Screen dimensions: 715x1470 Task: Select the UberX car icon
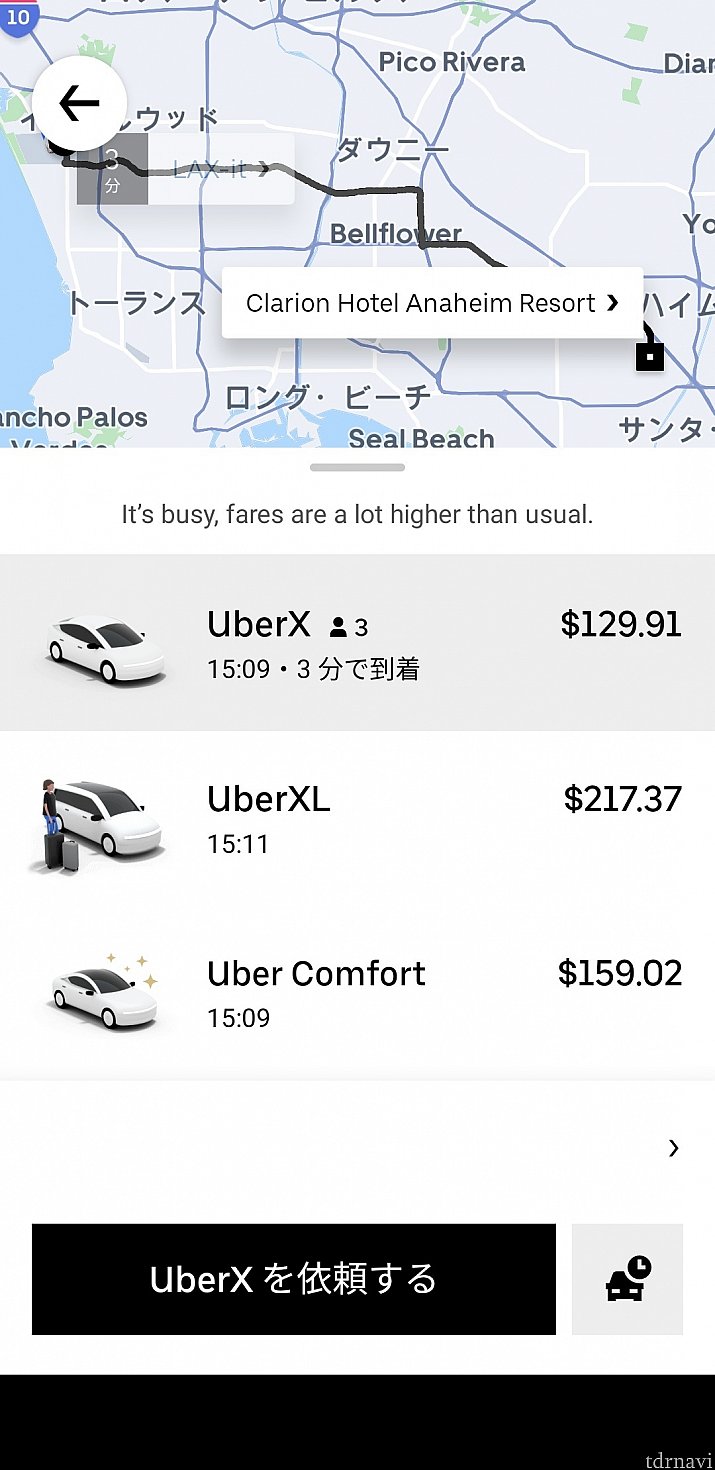coord(100,645)
